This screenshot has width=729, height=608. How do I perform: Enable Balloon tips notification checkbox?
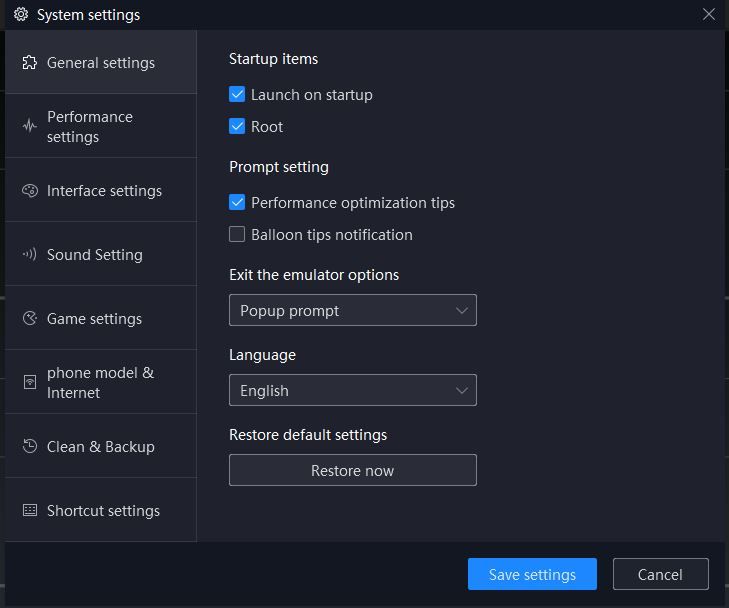click(237, 235)
